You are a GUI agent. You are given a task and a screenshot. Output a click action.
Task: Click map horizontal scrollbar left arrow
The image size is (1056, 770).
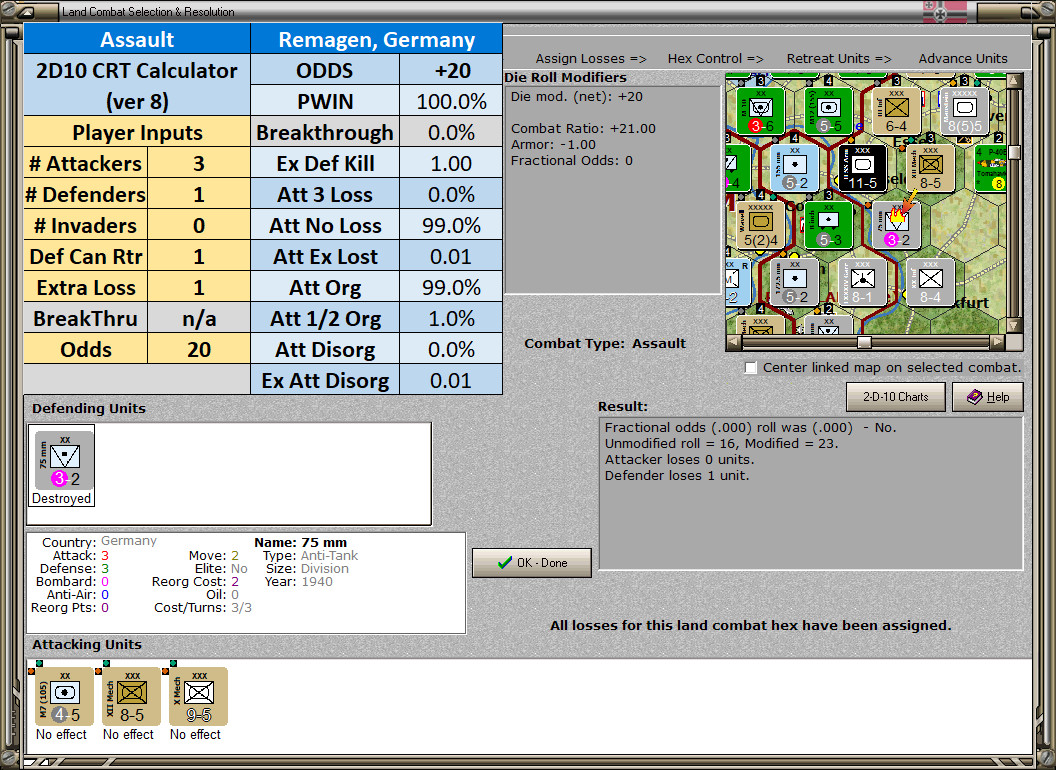pos(734,342)
